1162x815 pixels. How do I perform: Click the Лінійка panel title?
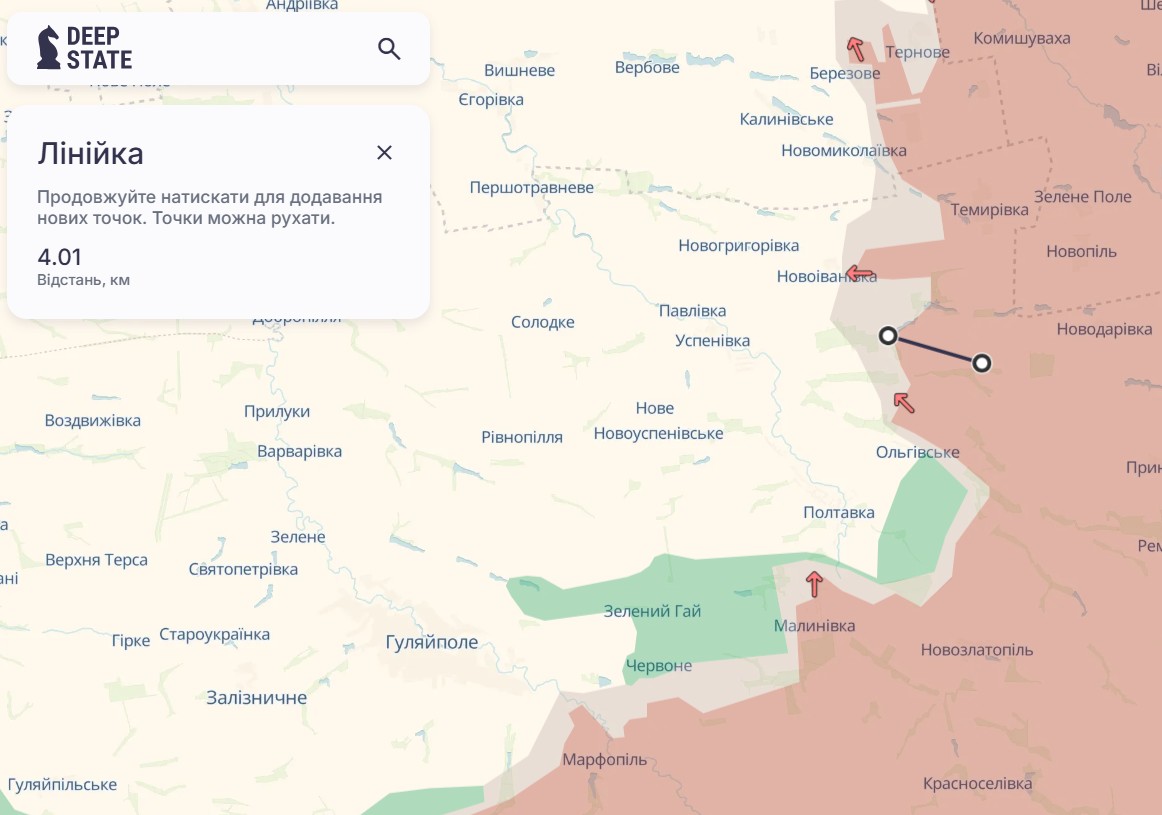(90, 154)
